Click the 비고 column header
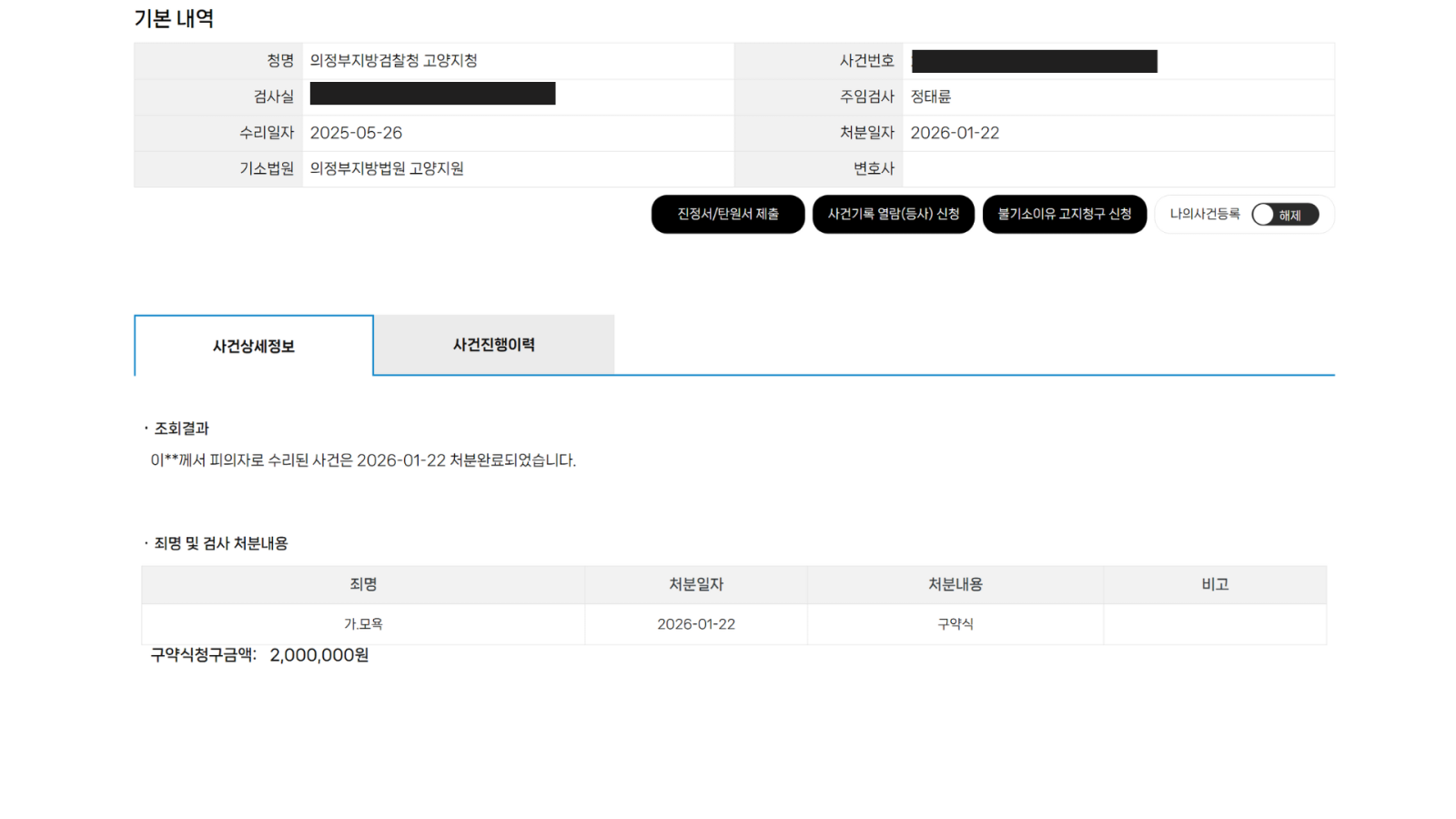1456x819 pixels. point(1214,584)
